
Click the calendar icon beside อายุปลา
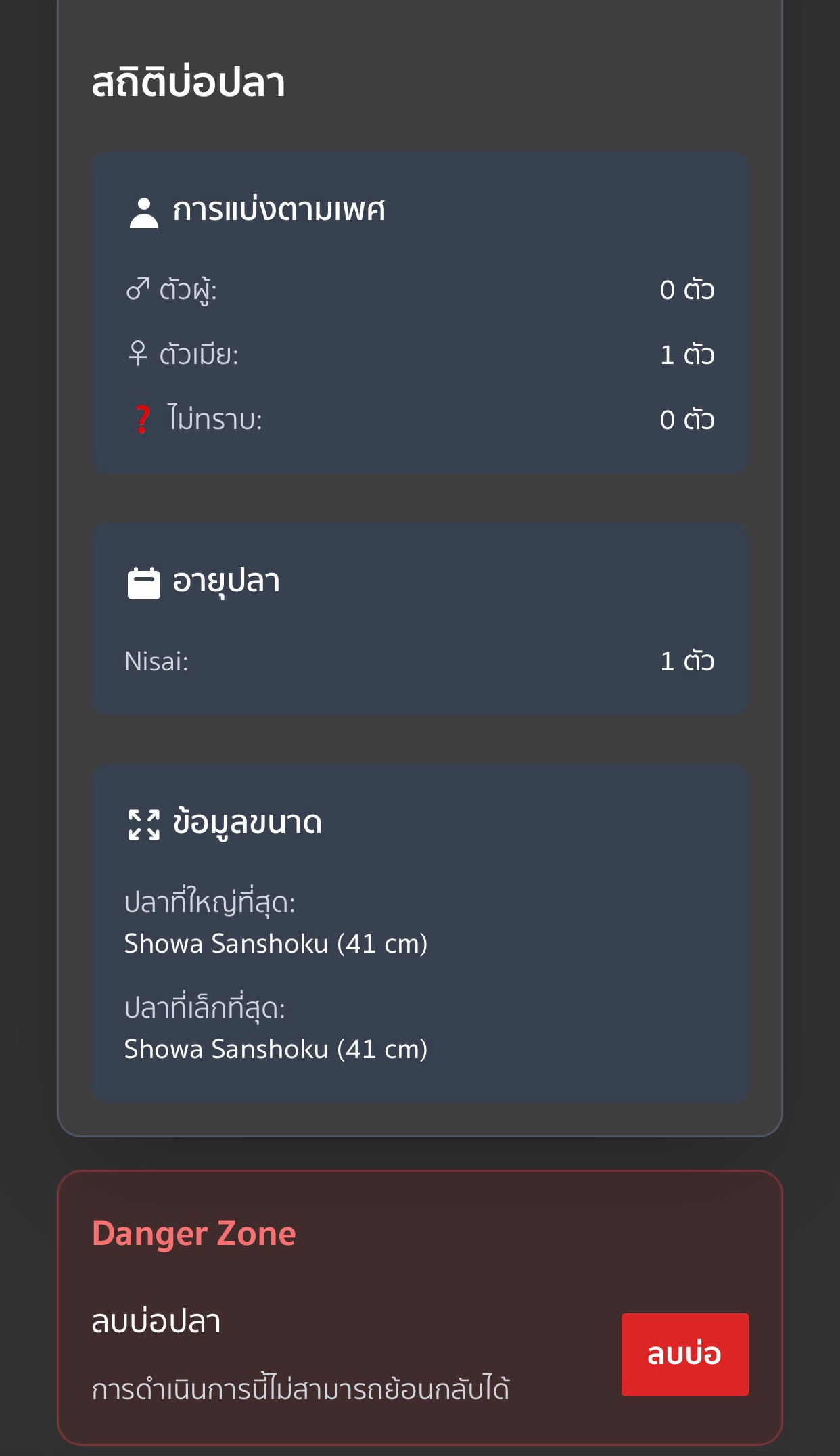(x=143, y=583)
